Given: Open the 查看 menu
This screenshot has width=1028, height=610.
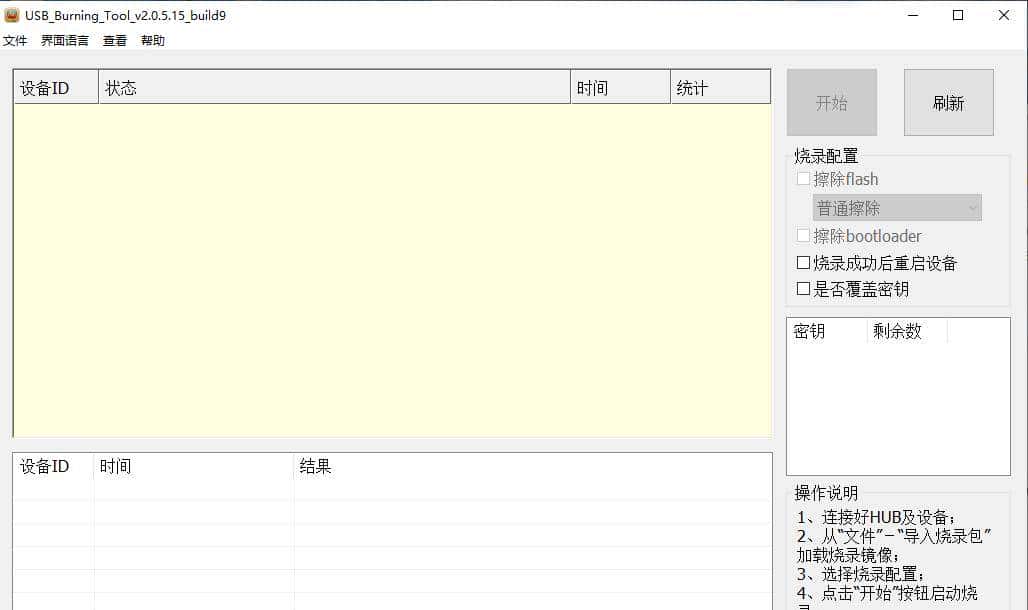Looking at the screenshot, I should coord(115,41).
